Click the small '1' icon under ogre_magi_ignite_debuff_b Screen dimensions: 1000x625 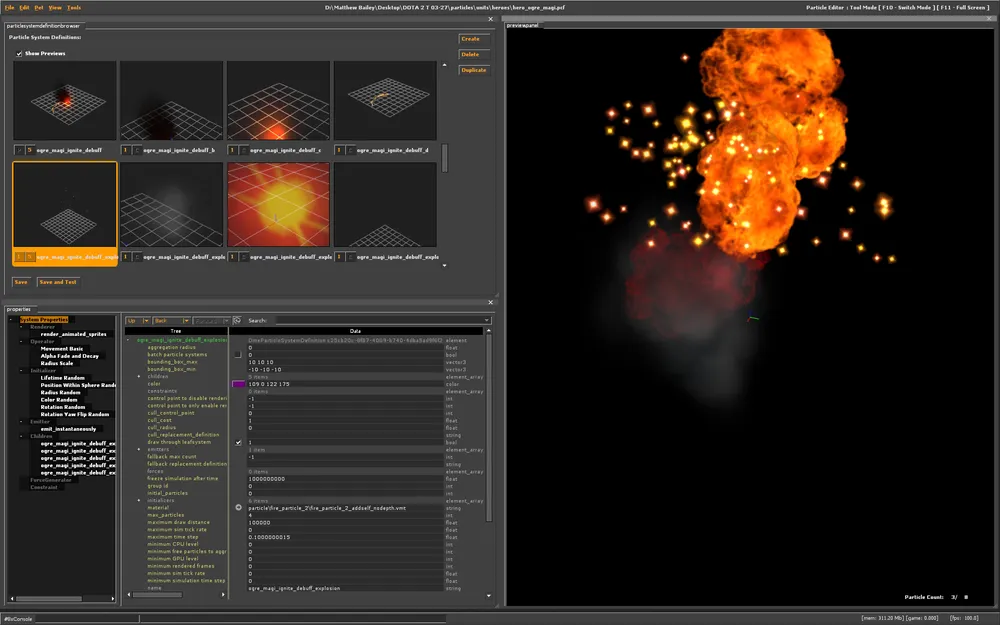tap(126, 150)
